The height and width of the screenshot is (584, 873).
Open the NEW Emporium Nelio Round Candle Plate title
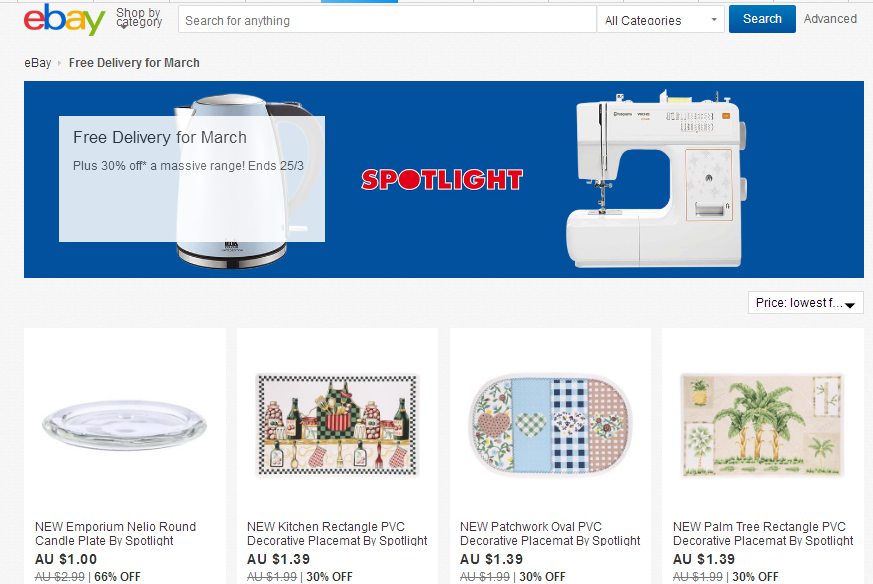click(x=115, y=533)
